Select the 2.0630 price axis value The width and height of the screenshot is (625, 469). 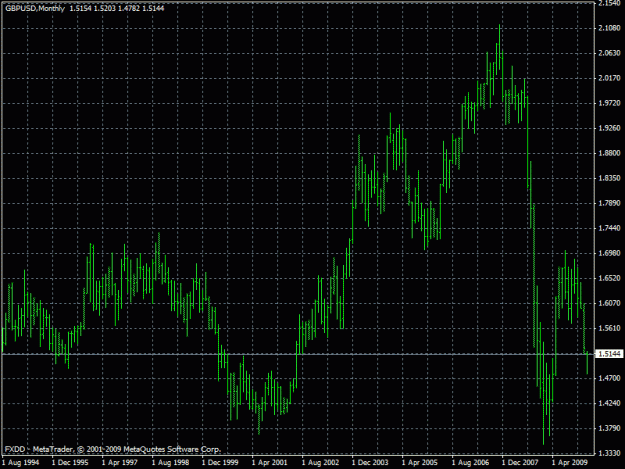coord(609,53)
